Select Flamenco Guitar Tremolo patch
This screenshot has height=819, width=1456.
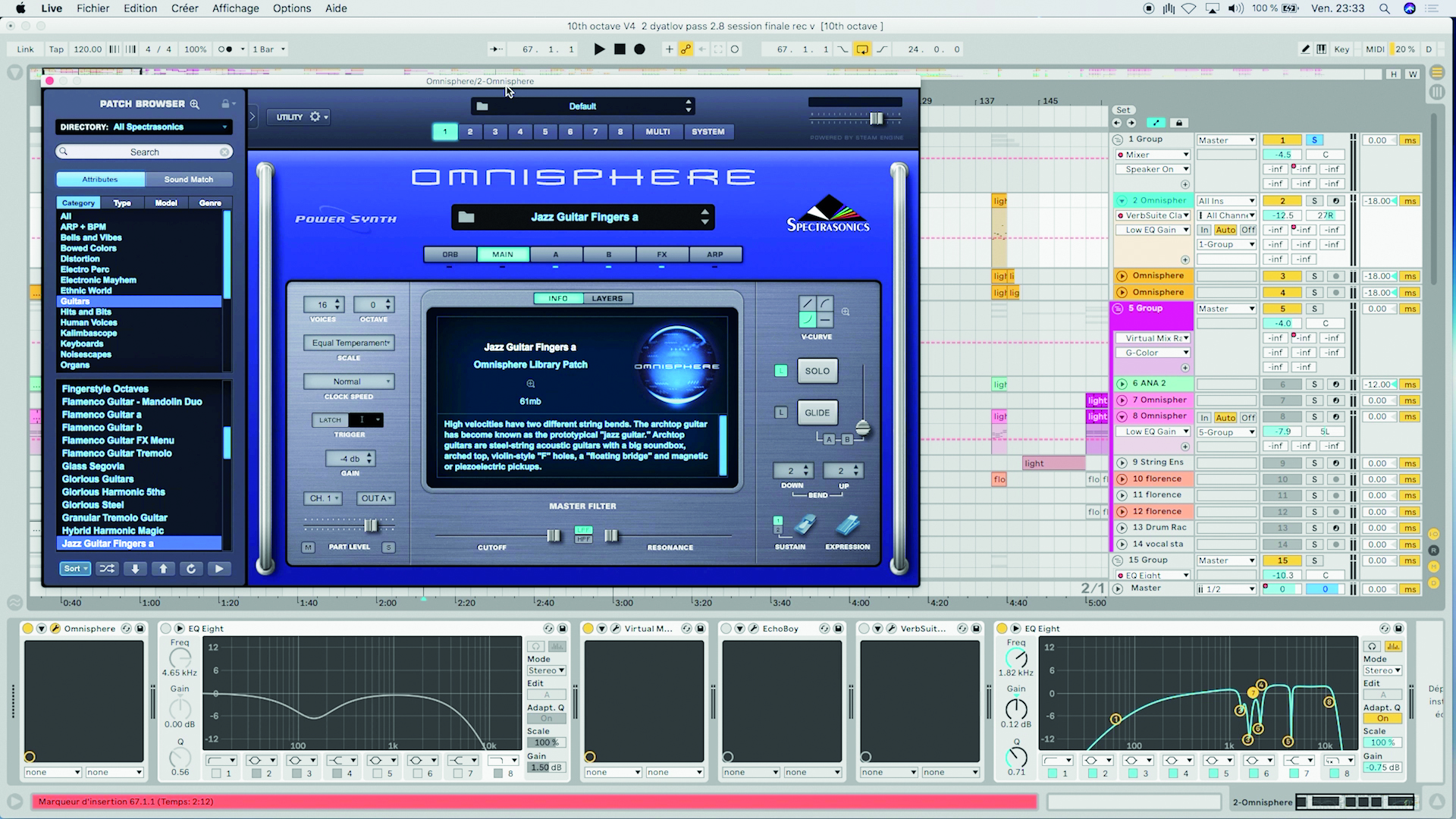point(117,453)
